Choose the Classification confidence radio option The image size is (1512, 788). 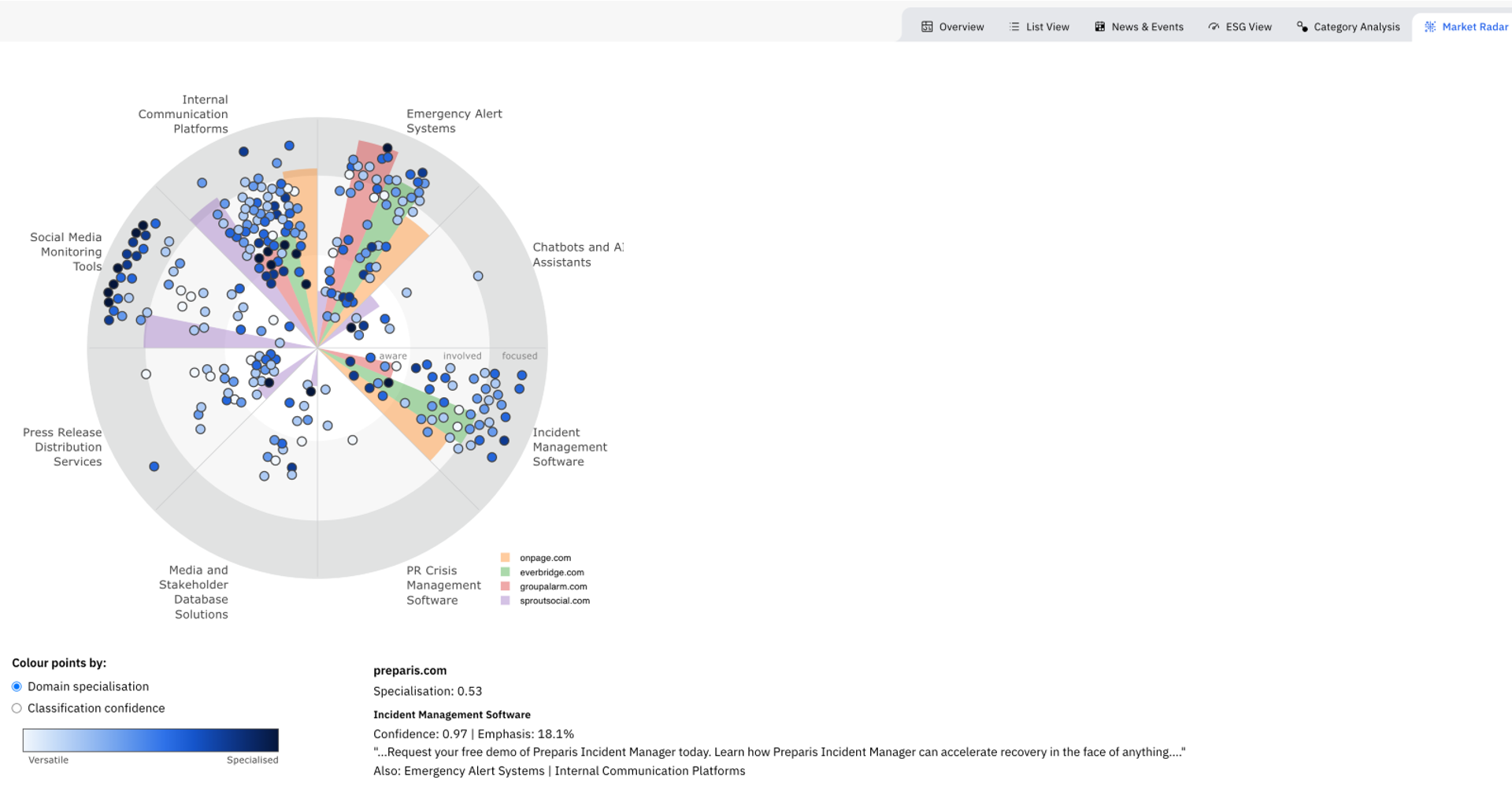pos(17,708)
